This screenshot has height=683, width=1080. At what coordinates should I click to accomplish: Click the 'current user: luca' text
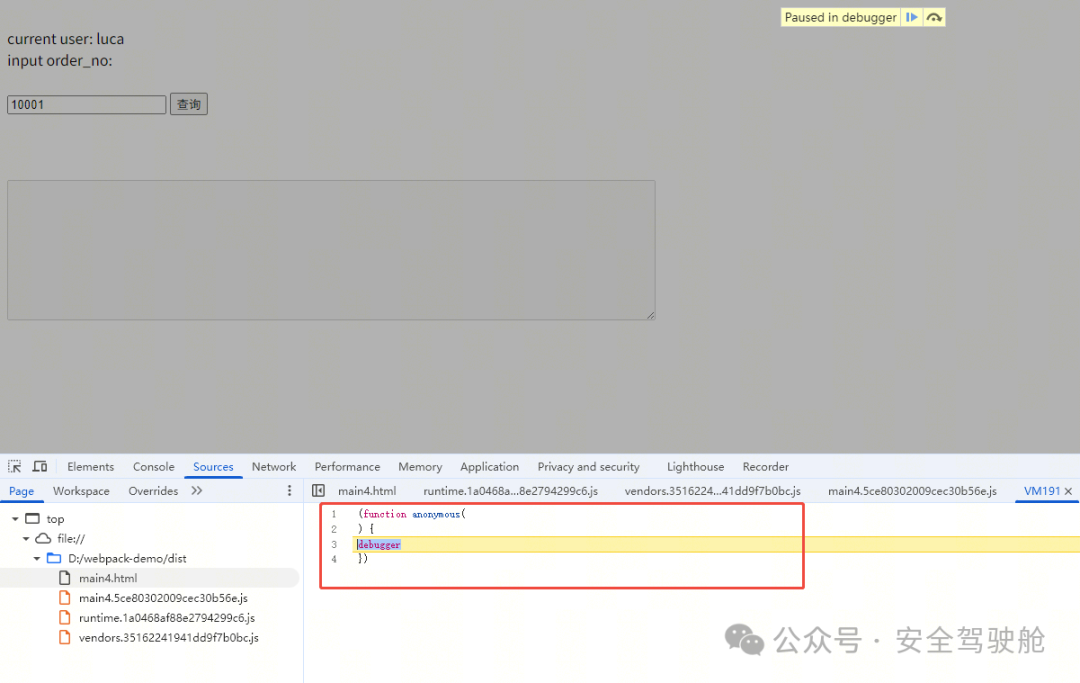(x=65, y=39)
